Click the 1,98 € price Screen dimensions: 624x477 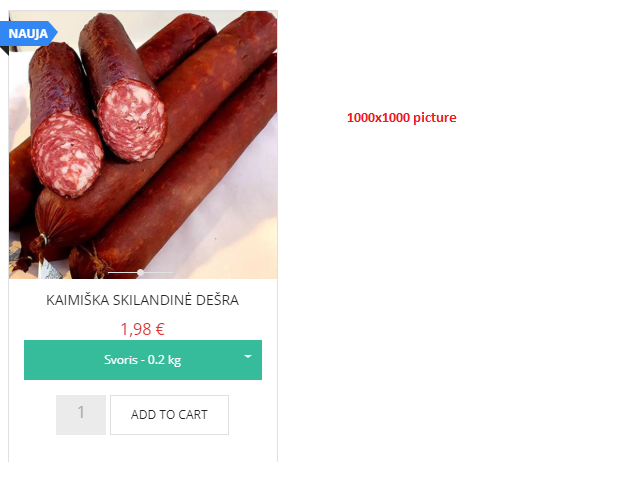coord(142,329)
